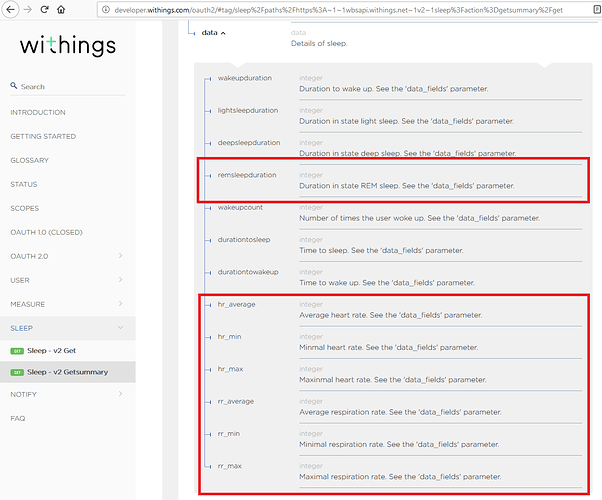
Task: Open the GETTING STARTED section
Action: click(43, 136)
